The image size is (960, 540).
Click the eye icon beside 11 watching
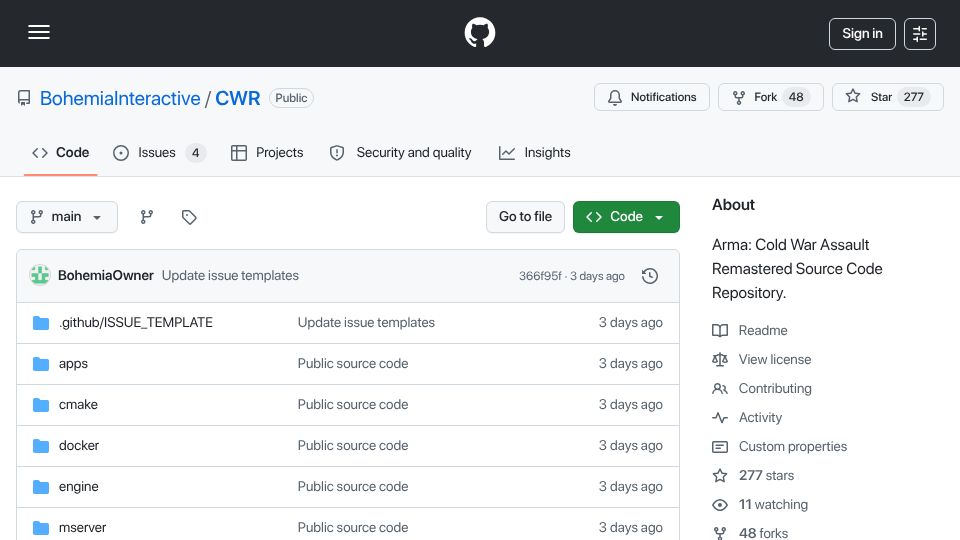click(720, 504)
